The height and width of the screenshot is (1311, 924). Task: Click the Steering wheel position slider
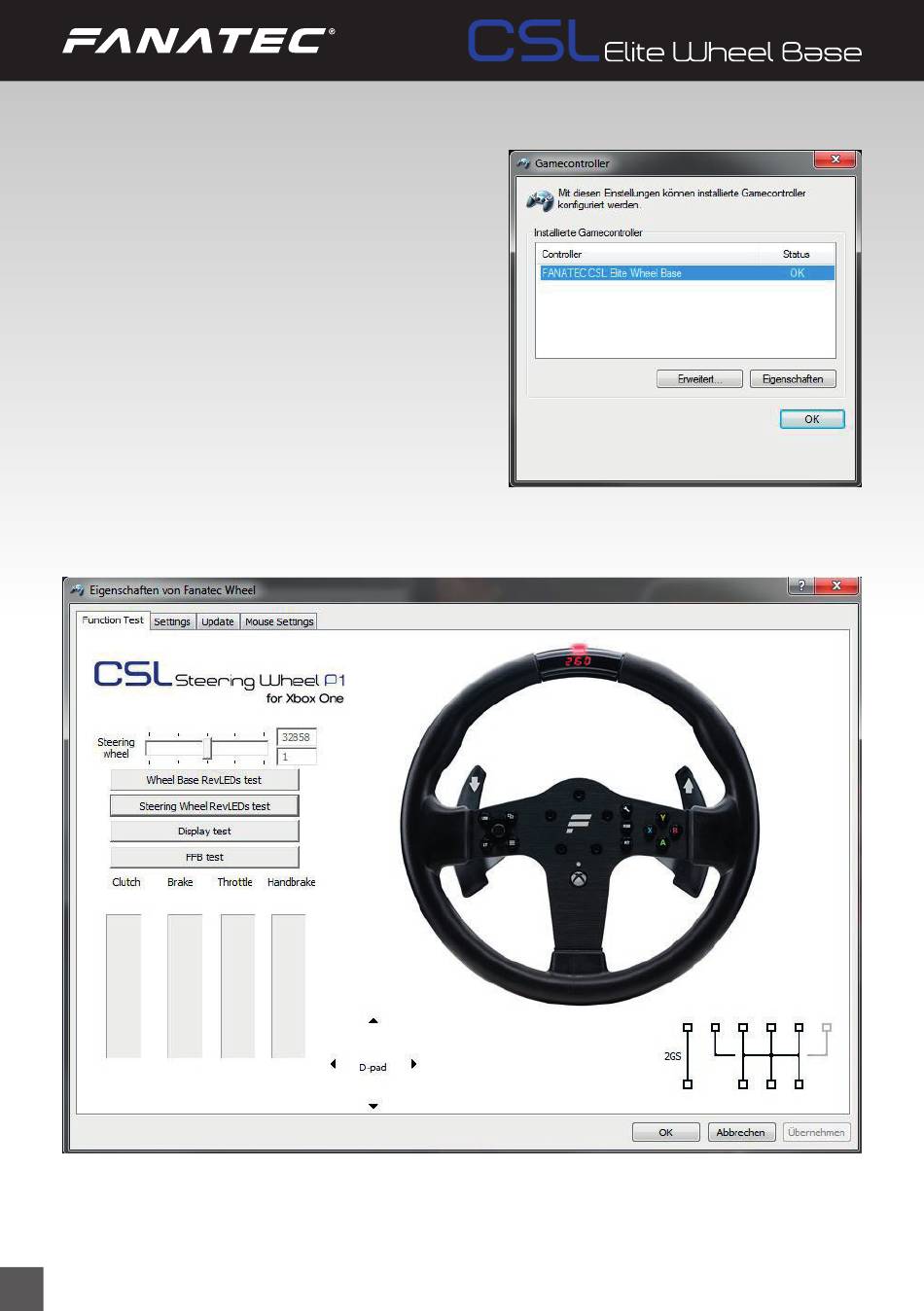pos(207,747)
